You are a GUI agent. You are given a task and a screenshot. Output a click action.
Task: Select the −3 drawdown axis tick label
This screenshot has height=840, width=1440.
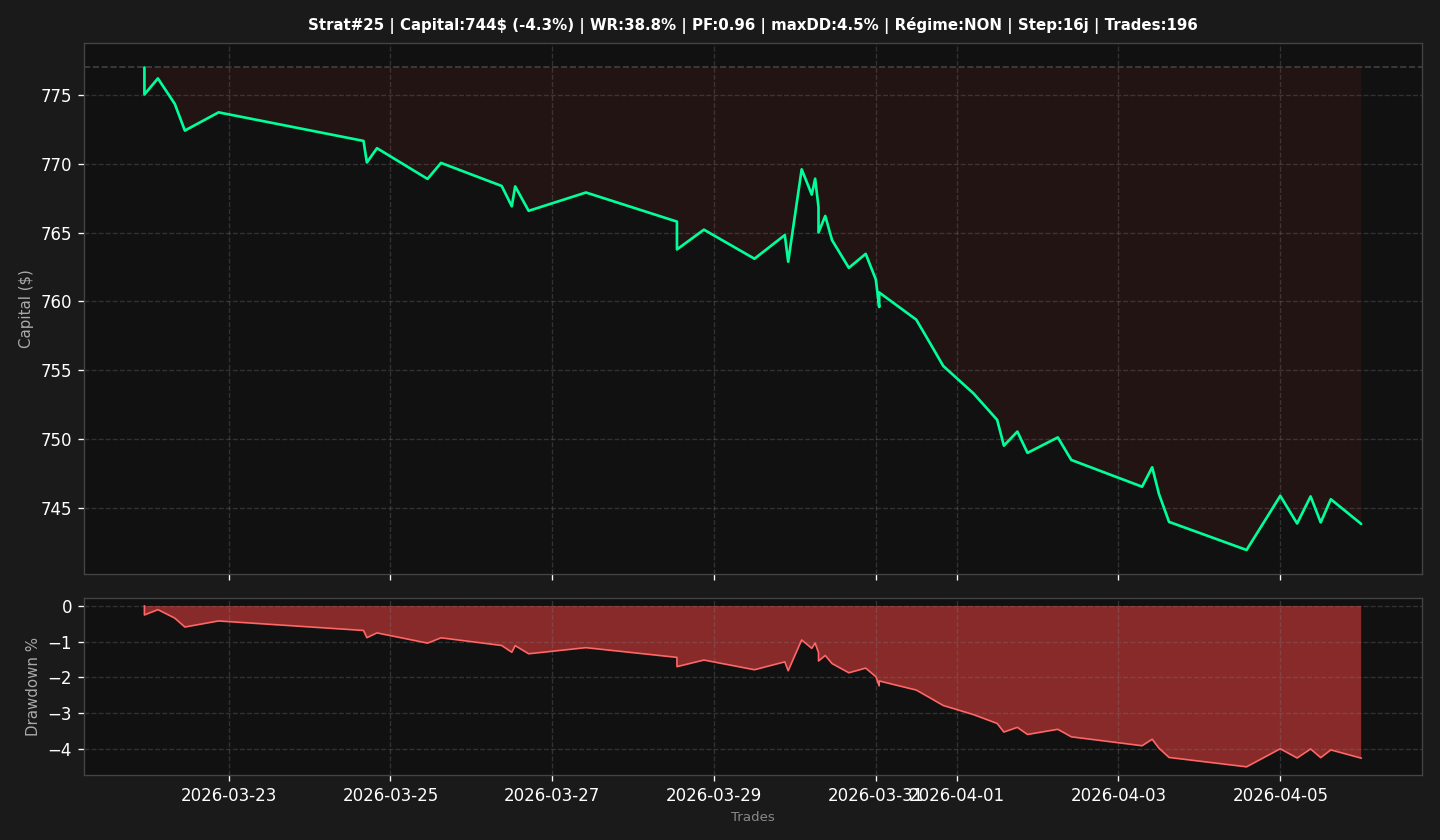tap(60, 714)
